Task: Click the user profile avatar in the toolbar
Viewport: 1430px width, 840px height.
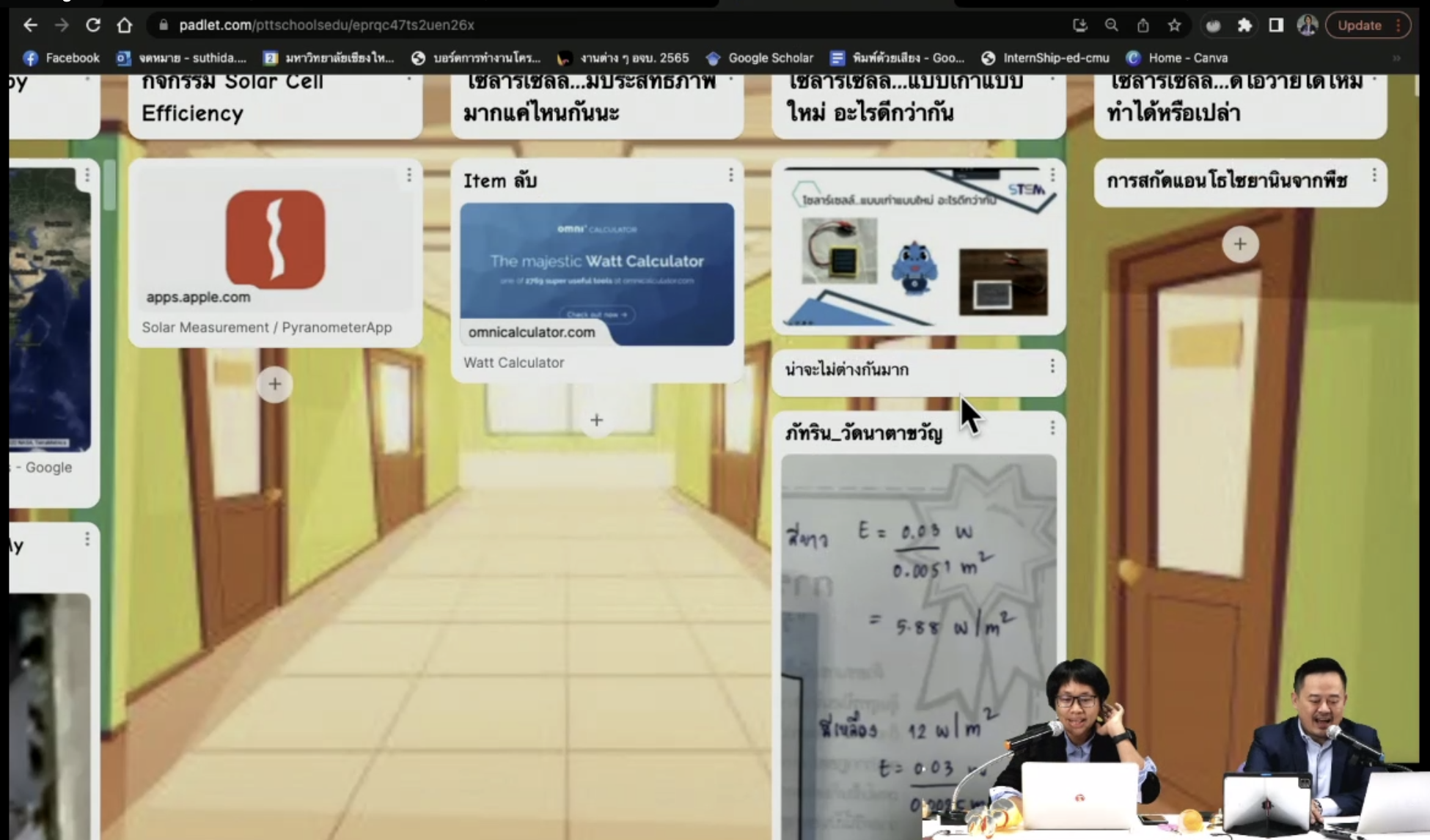Action: (1308, 25)
